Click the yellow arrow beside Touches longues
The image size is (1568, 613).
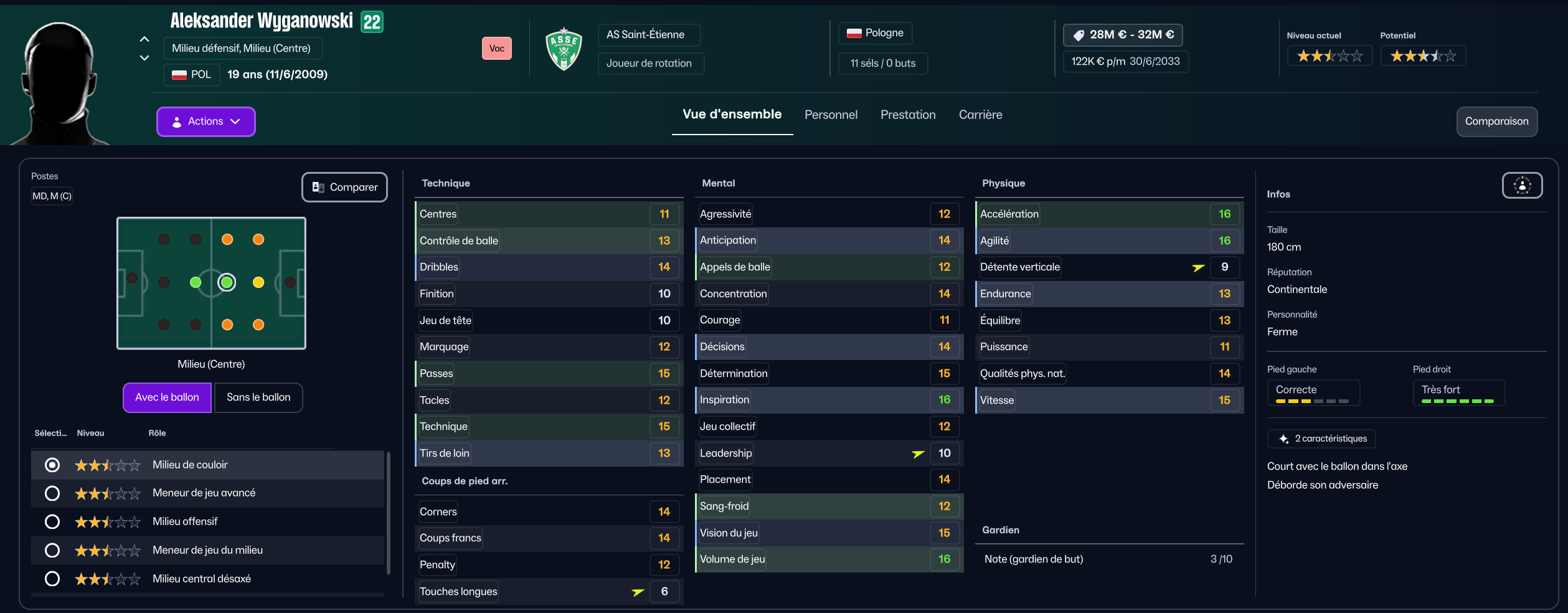(638, 592)
